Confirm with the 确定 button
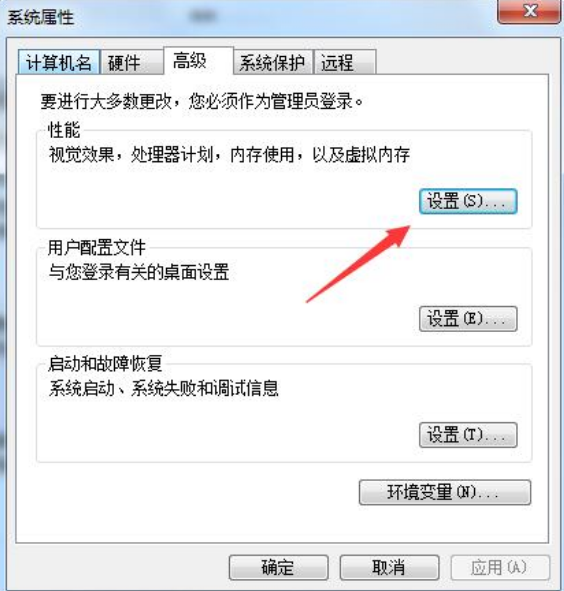The image size is (564, 591). 278,567
